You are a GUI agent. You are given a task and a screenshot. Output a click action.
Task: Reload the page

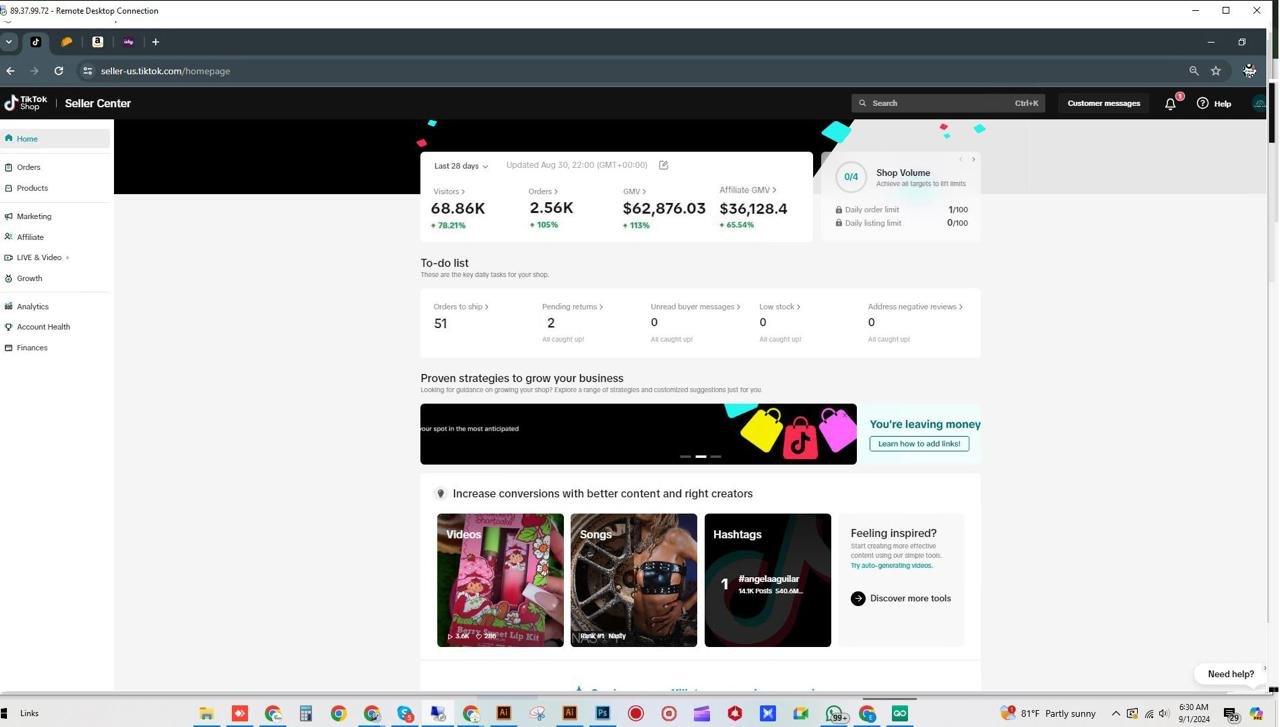(x=59, y=71)
